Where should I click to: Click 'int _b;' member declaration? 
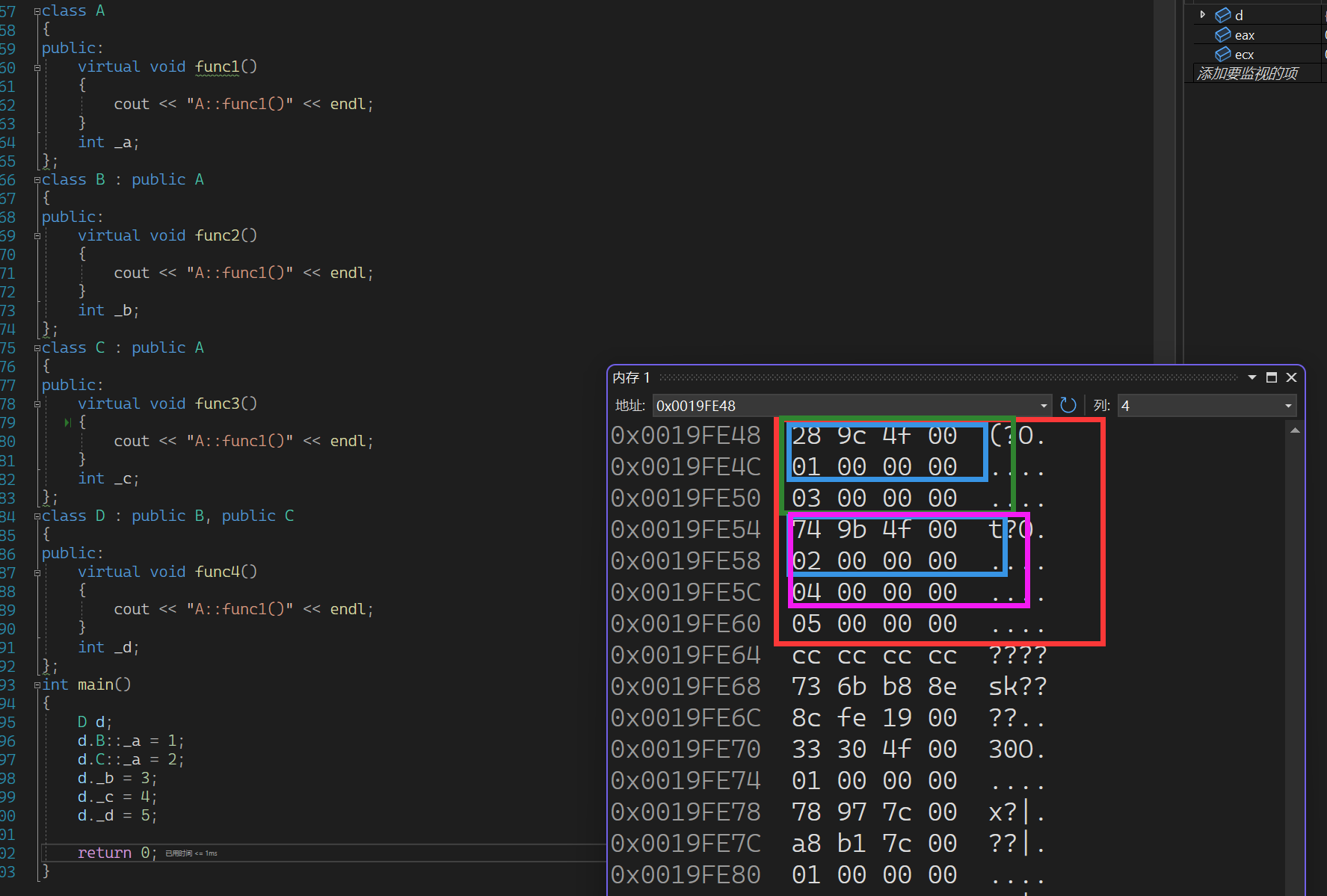[108, 311]
